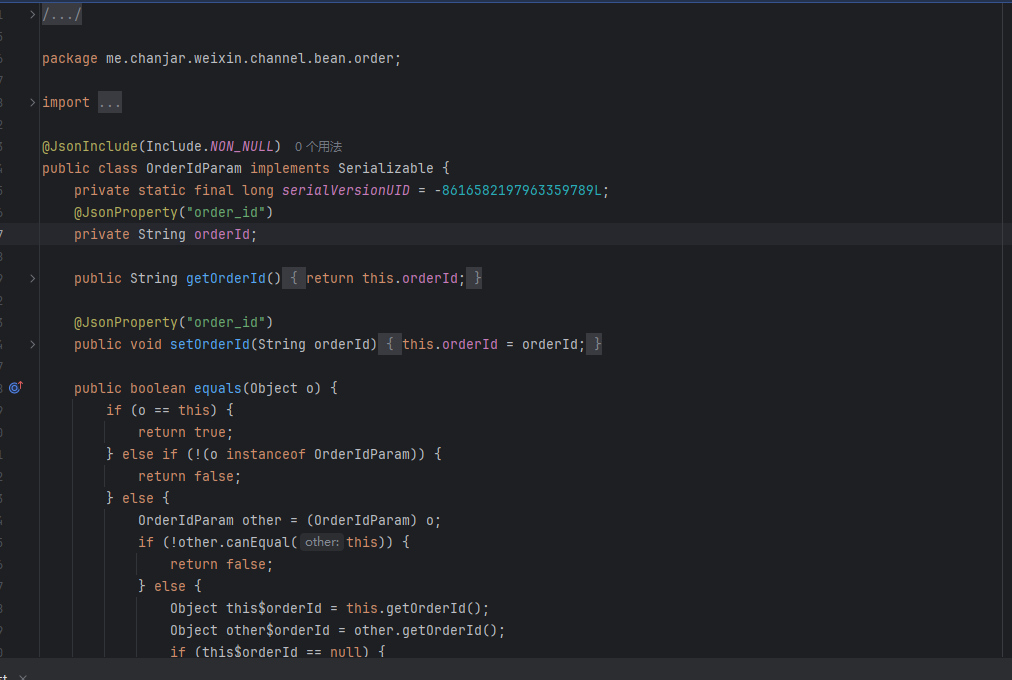This screenshot has height=680, width=1012.
Task: Click the collapsed import ... placeholder
Action: (110, 103)
